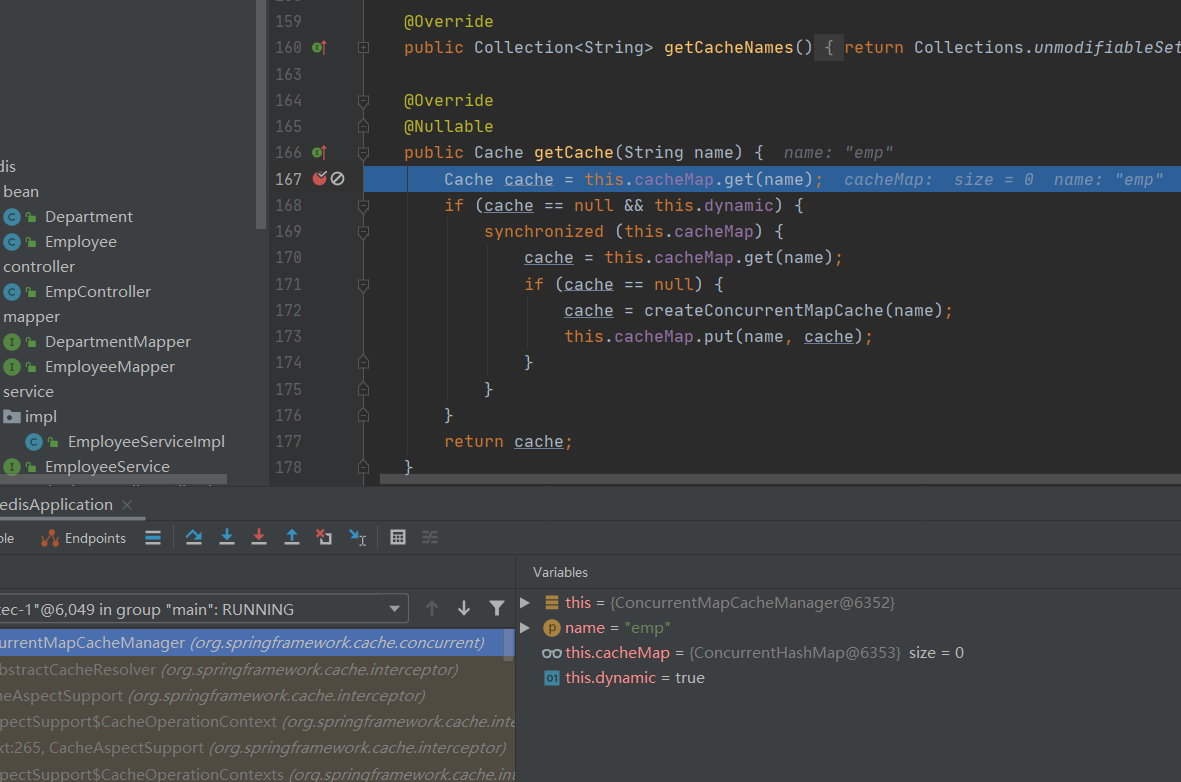Open the Employee class in project tree
Viewport: 1181px width, 782px height.
(x=81, y=242)
